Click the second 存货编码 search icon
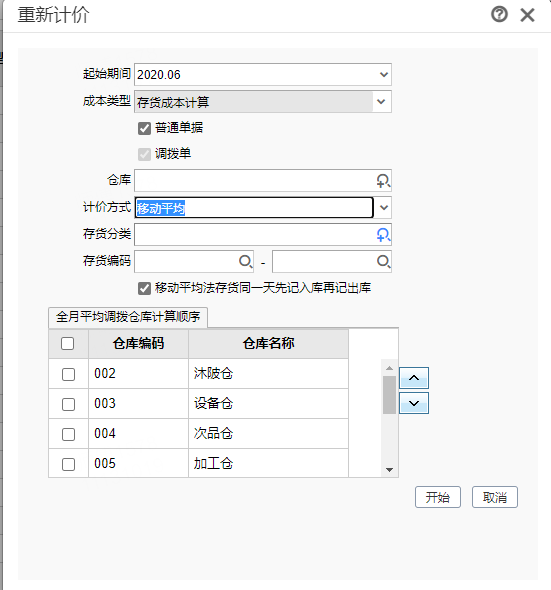The image size is (551, 590). point(383,261)
